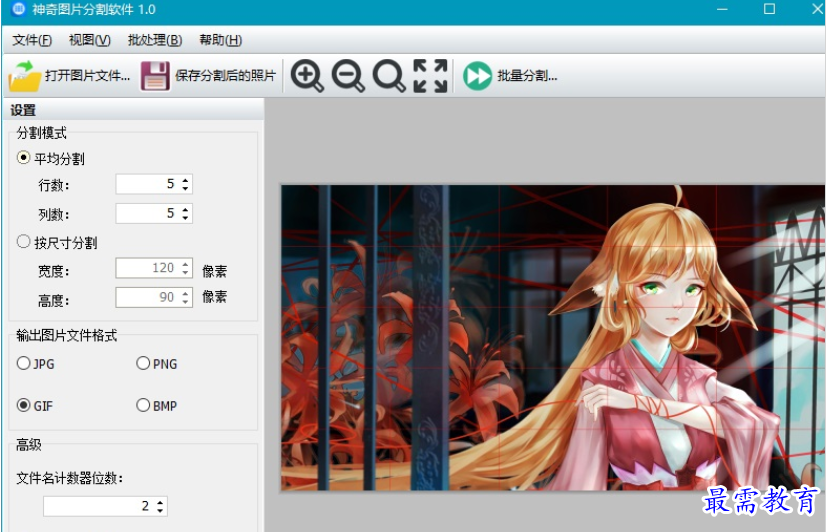The width and height of the screenshot is (826, 532).
Task: Click the actual size magnifier icon
Action: click(x=389, y=76)
